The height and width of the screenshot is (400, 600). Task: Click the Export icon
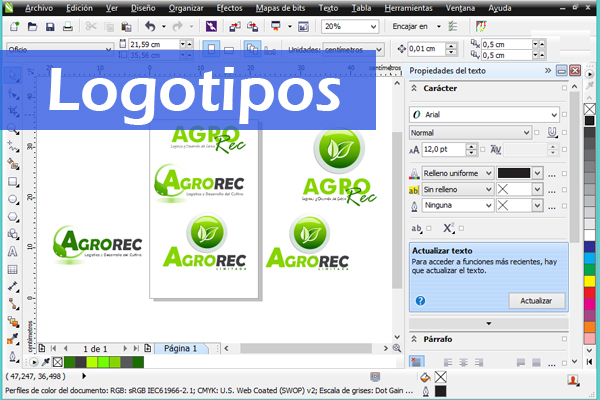252,26
